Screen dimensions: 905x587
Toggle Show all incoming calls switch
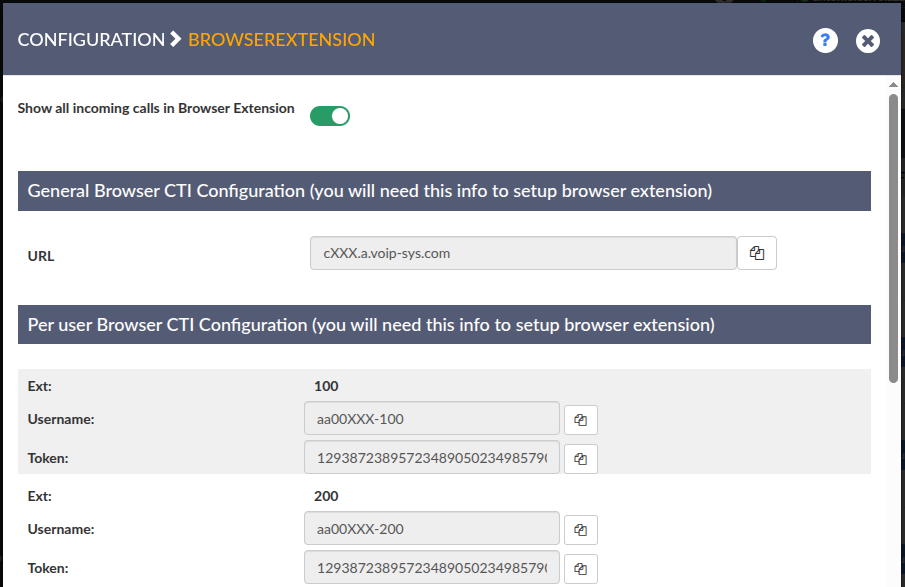pyautogui.click(x=330, y=116)
